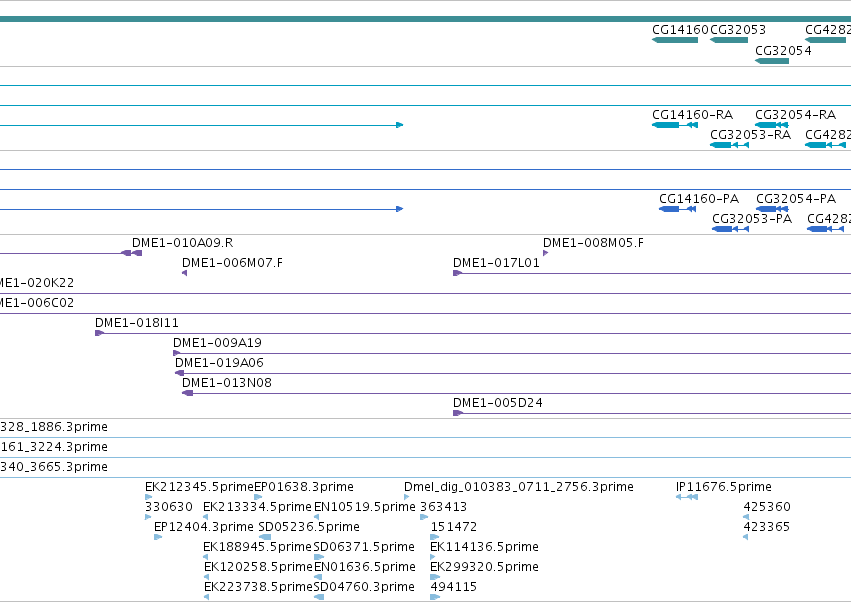Select the EK213334.5prime EST
This screenshot has width=851, height=602.
[206, 517]
